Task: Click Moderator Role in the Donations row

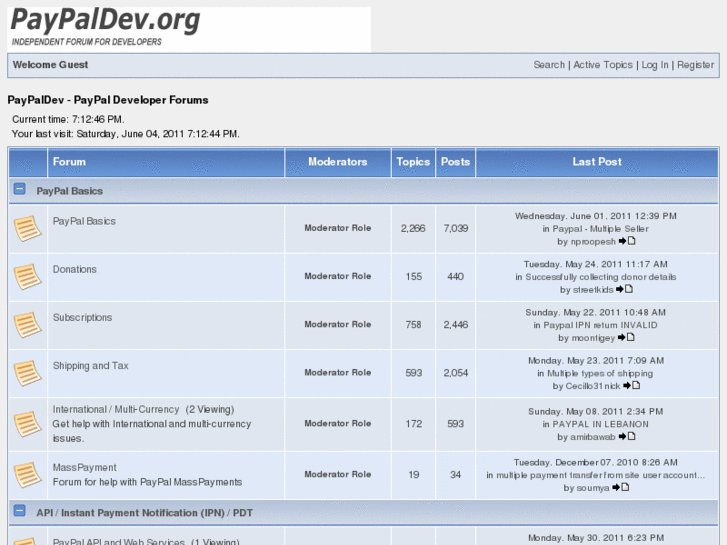Action: click(338, 276)
